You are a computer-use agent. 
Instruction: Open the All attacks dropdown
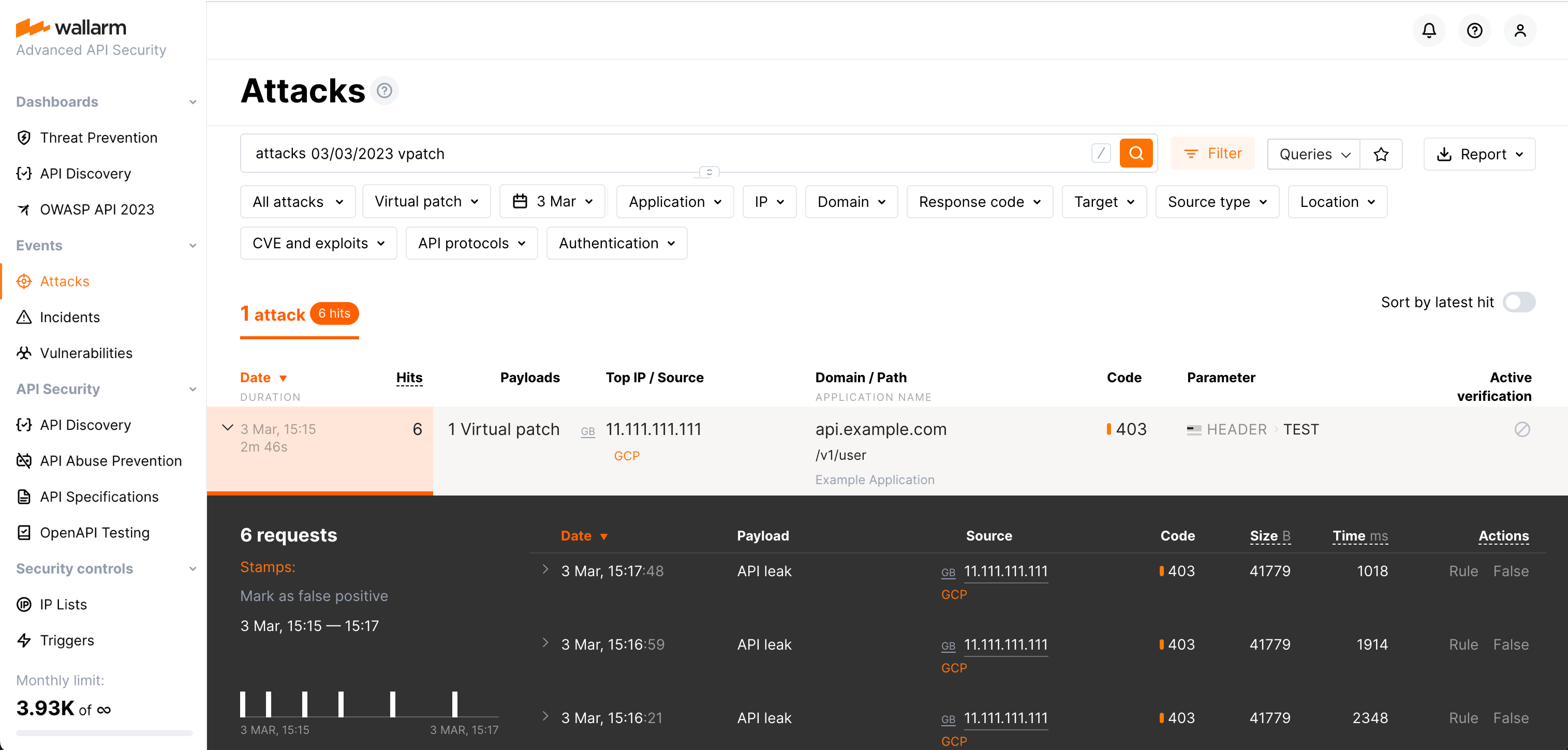pos(297,201)
